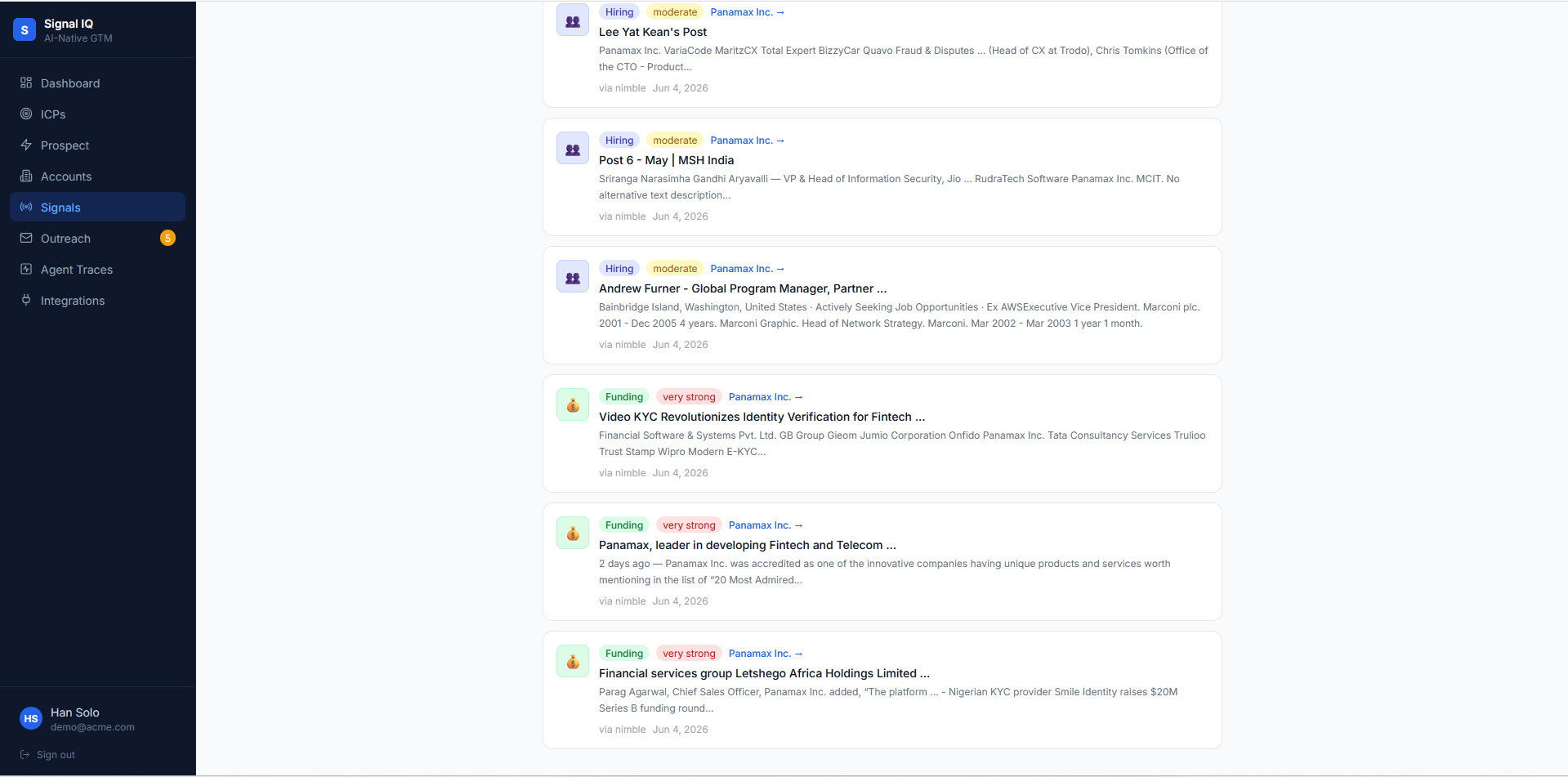Click Funding tag on Letshego Africa card
The height and width of the screenshot is (777, 1568).
pos(624,654)
